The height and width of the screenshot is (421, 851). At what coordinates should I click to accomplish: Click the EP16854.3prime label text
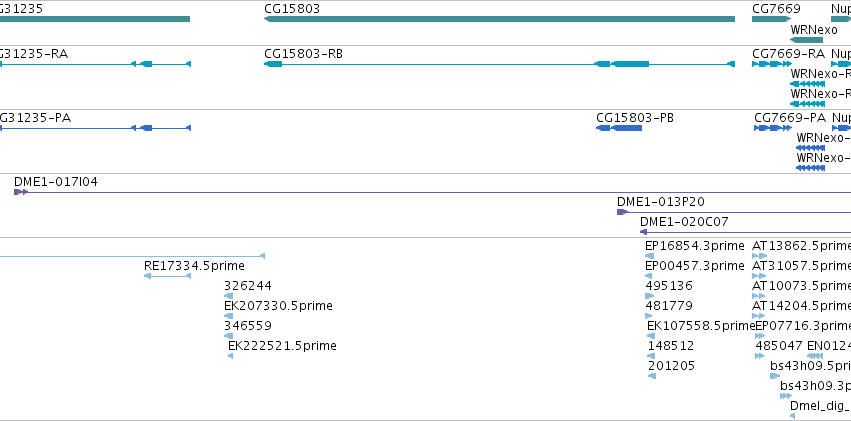(695, 246)
